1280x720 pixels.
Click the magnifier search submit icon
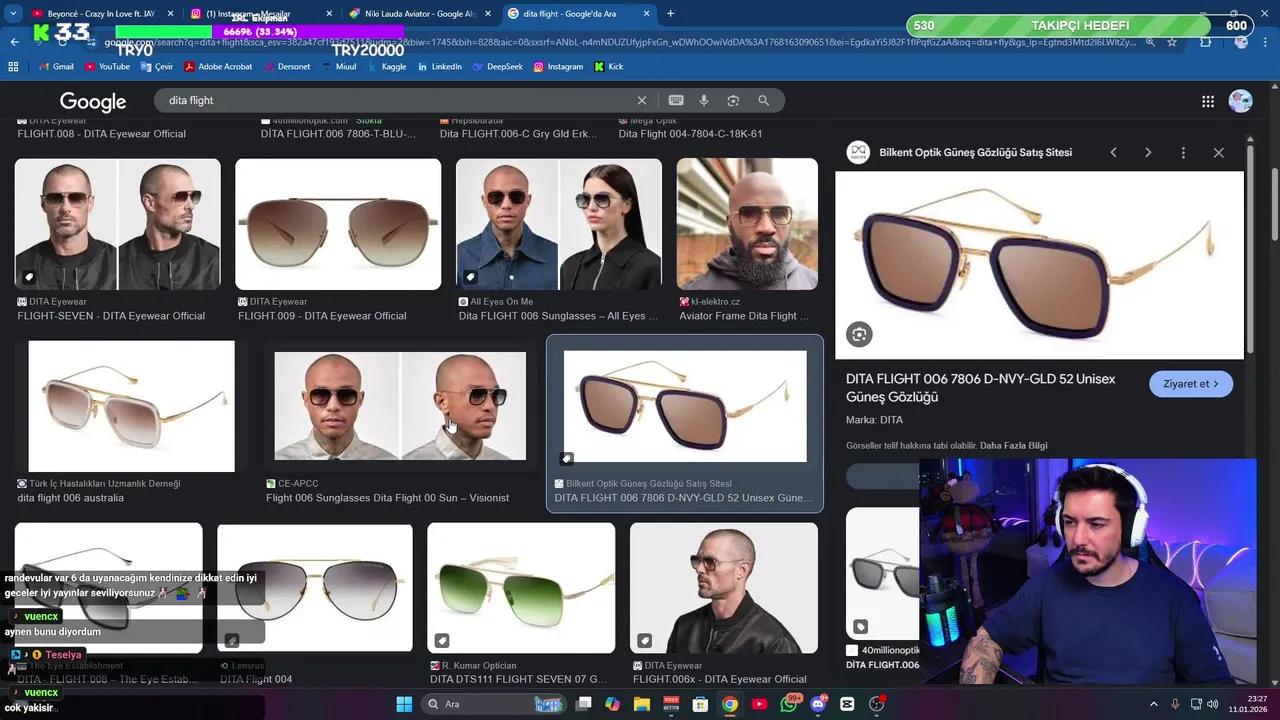tap(764, 100)
